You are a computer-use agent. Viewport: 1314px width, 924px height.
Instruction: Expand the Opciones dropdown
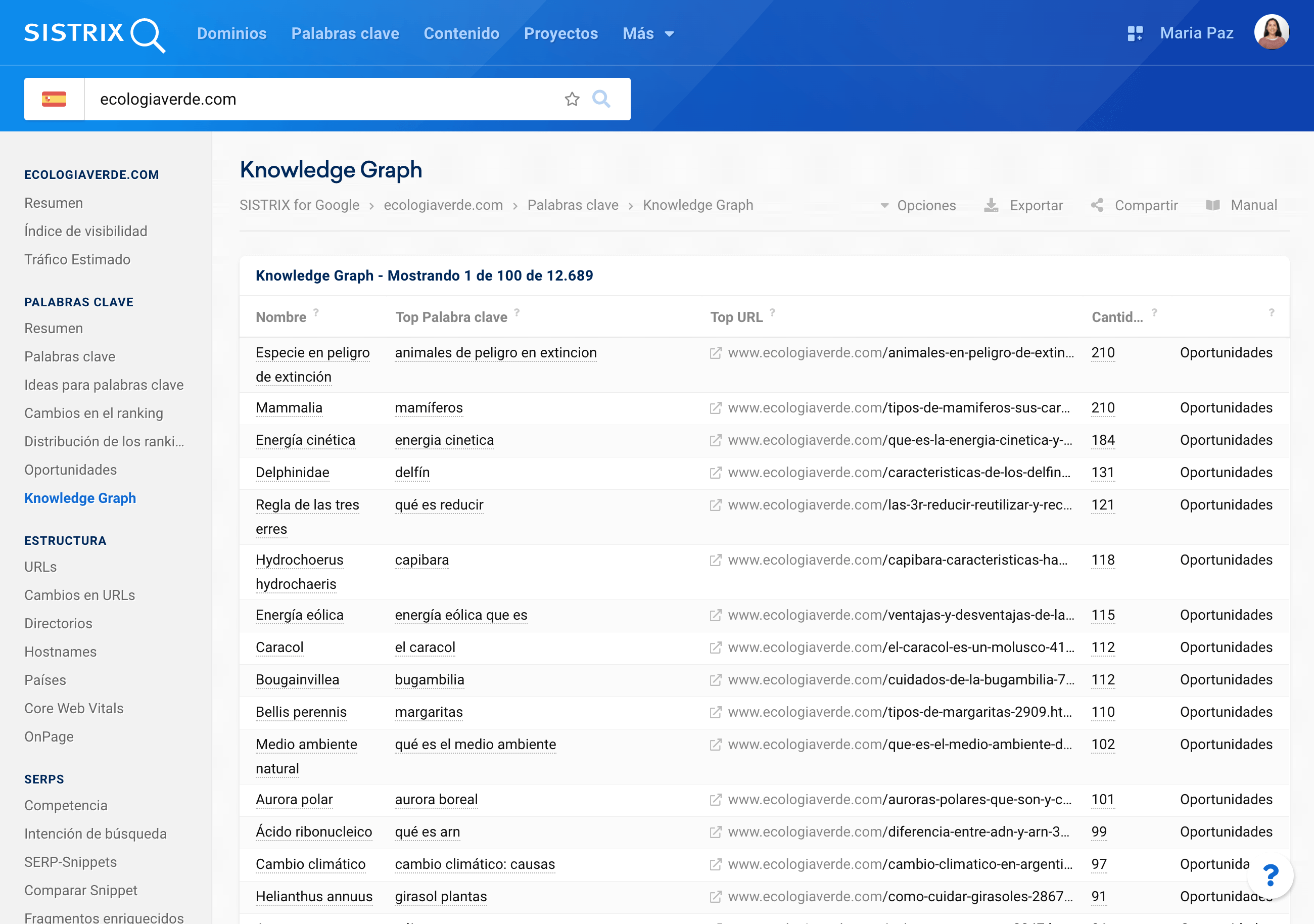(918, 206)
